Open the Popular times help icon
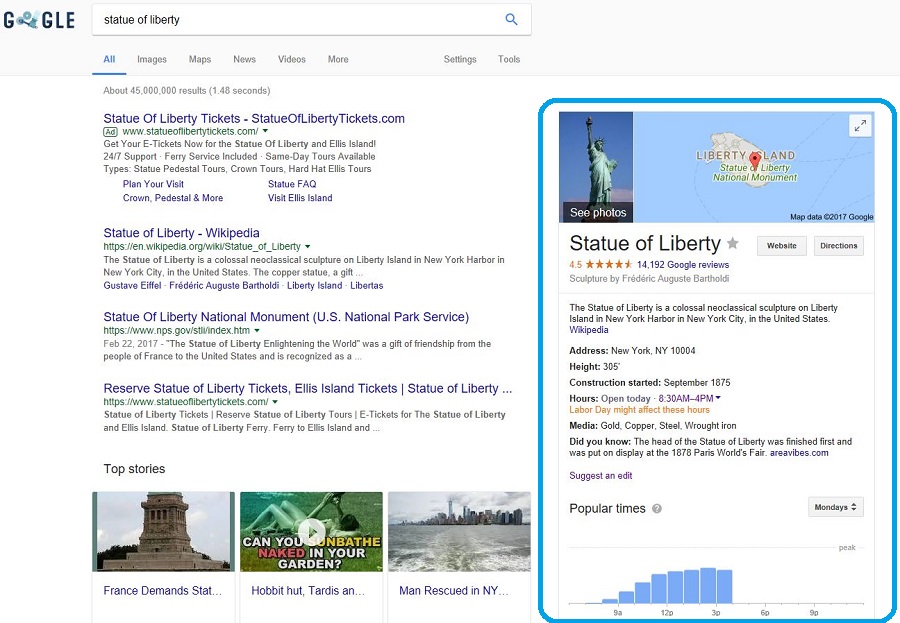Image resolution: width=900 pixels, height=623 pixels. 657,509
